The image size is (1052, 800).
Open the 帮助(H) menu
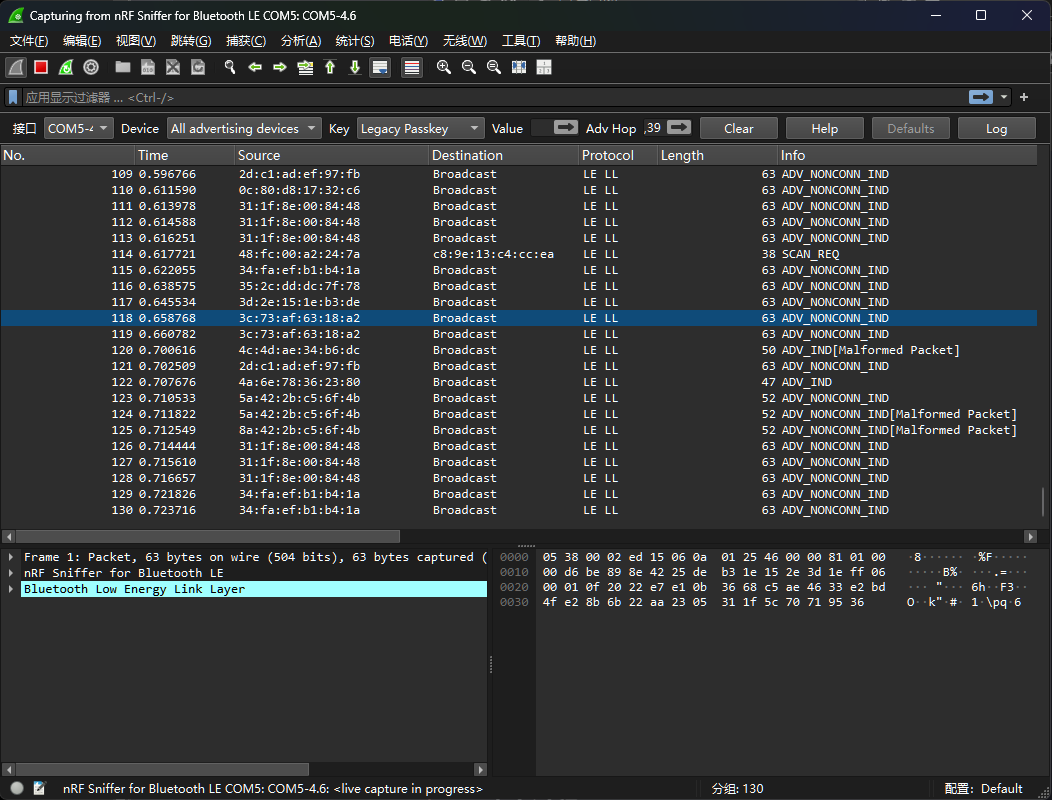(x=575, y=41)
